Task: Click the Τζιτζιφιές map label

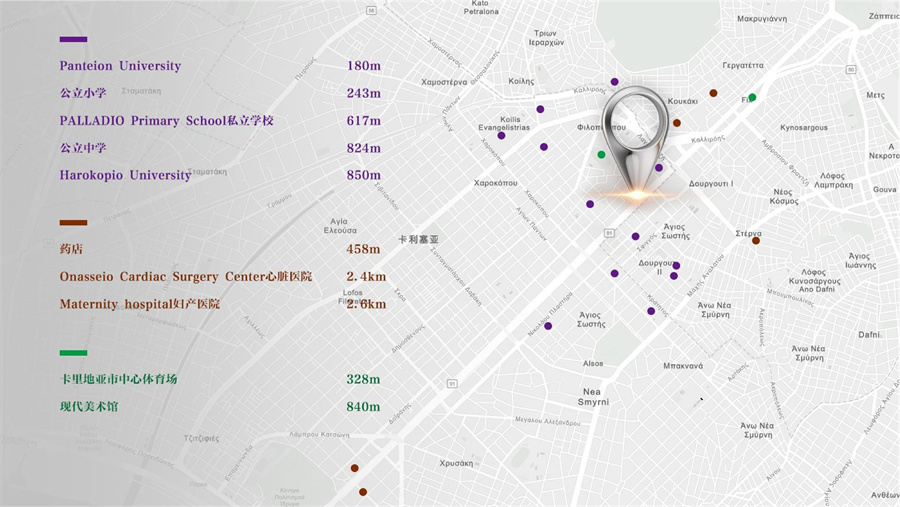Action: (x=201, y=439)
